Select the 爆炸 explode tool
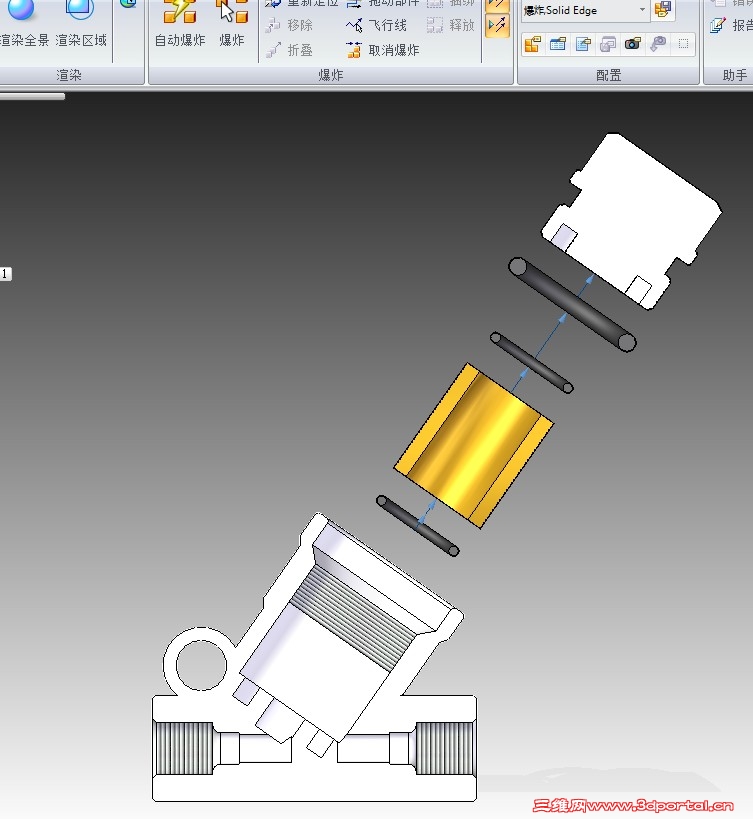Image resolution: width=753 pixels, height=819 pixels. (x=232, y=24)
